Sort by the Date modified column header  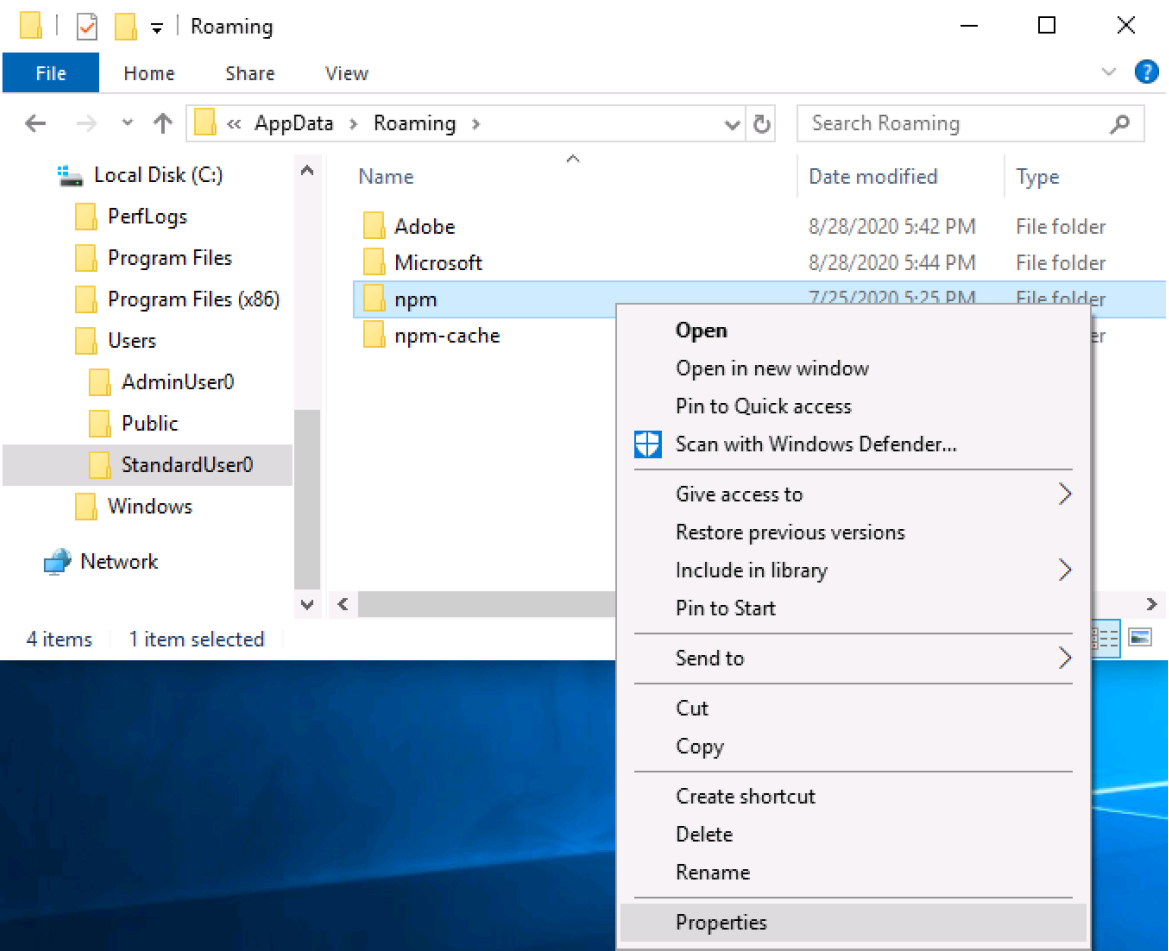(872, 177)
